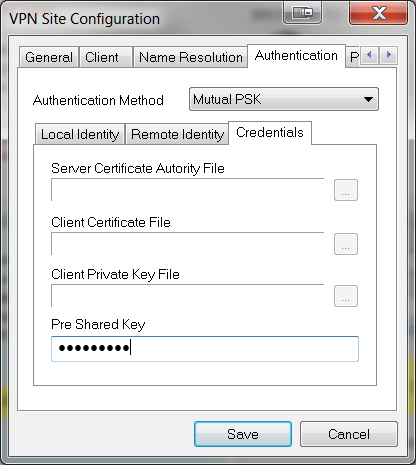Close the VPN Site Configuration dialog
Viewport: 416px width, 465px height.
[378, 13]
